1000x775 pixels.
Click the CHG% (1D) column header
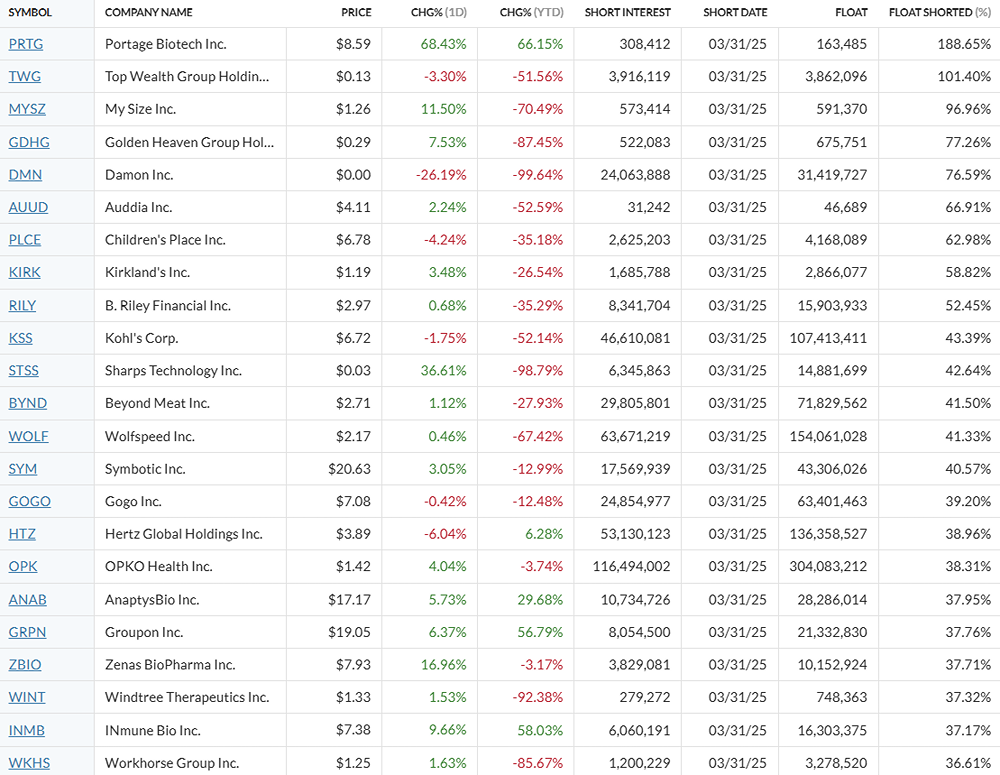tap(440, 12)
